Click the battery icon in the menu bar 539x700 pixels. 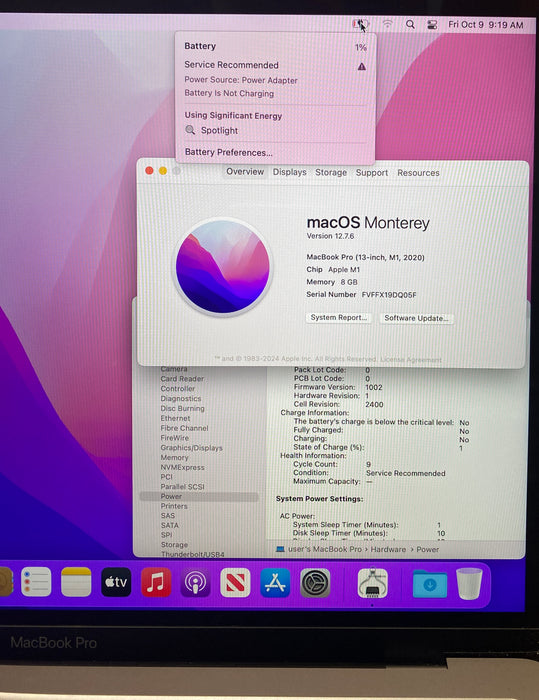tap(359, 24)
